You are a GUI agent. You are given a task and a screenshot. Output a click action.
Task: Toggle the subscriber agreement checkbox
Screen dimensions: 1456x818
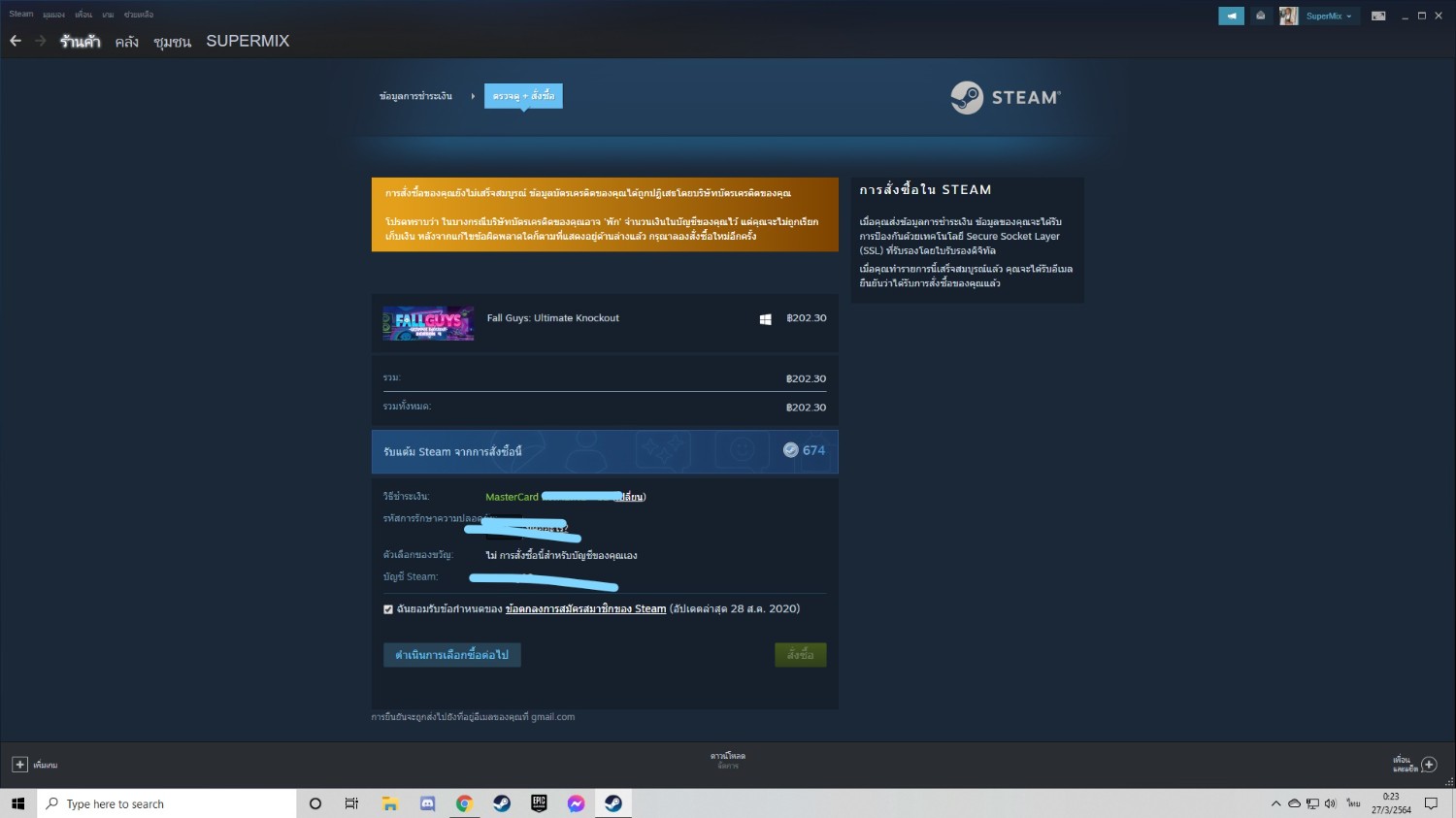[x=388, y=609]
